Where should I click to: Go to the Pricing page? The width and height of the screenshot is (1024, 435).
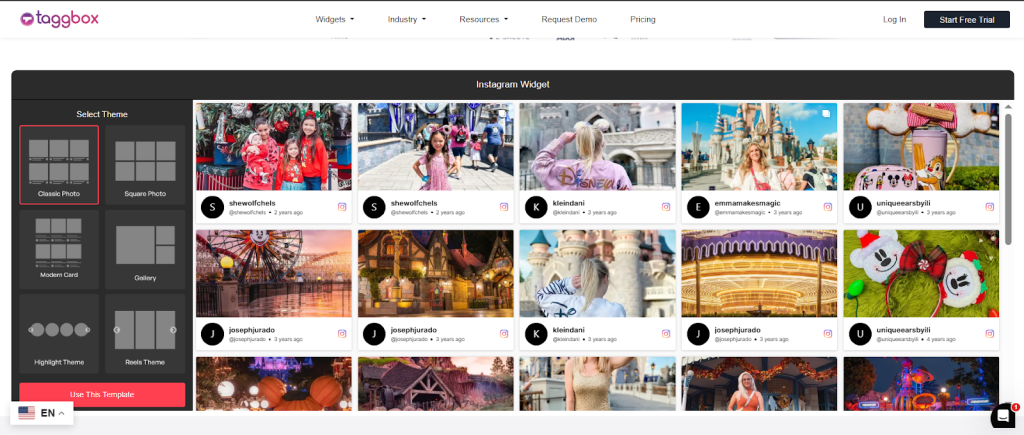click(643, 19)
